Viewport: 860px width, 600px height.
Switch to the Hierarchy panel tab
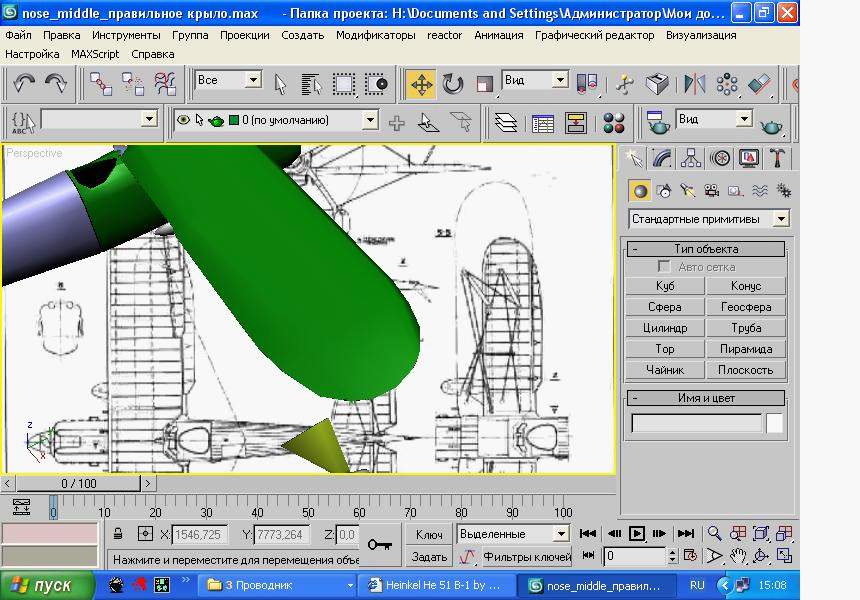[691, 158]
